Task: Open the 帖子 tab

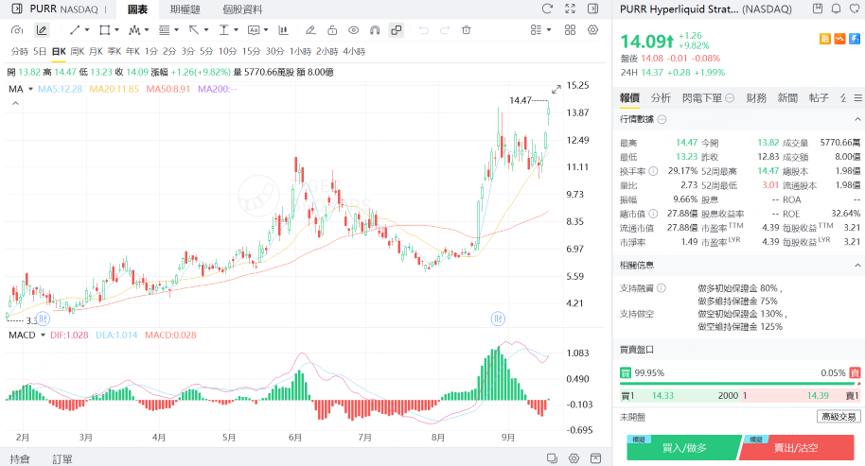Action: coord(819,98)
